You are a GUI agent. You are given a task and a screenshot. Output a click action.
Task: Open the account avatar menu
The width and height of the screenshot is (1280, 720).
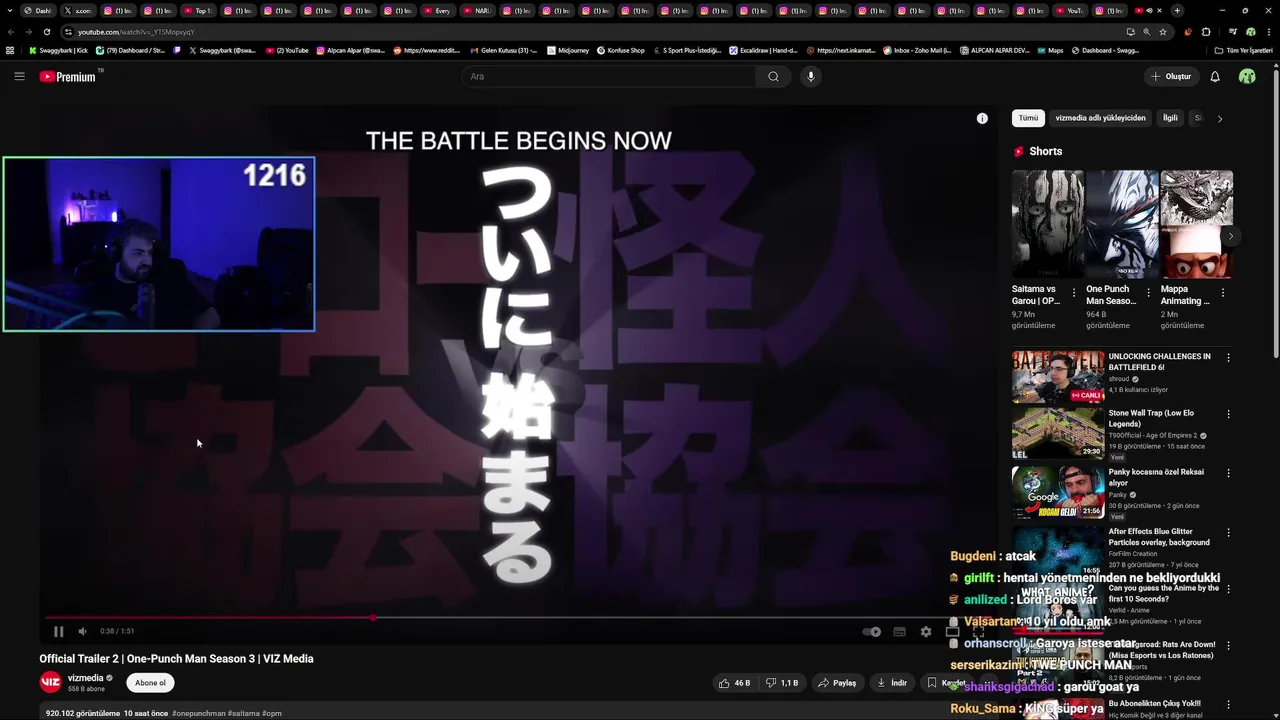coord(1247,76)
